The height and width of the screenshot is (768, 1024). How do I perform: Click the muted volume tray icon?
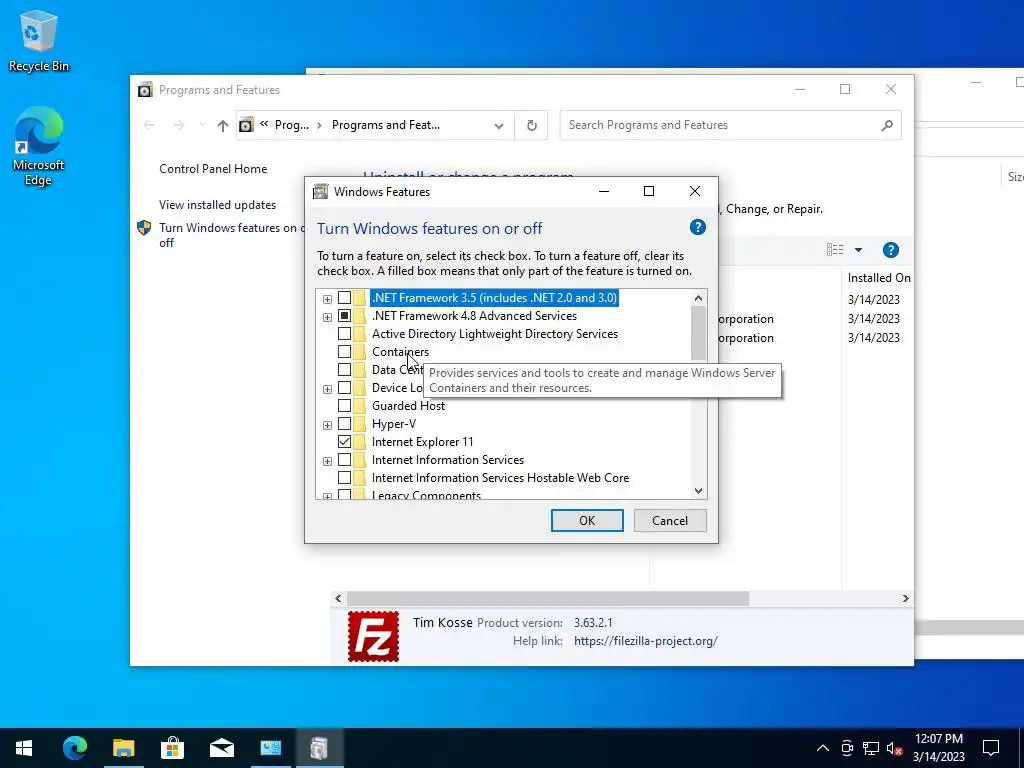pos(894,748)
